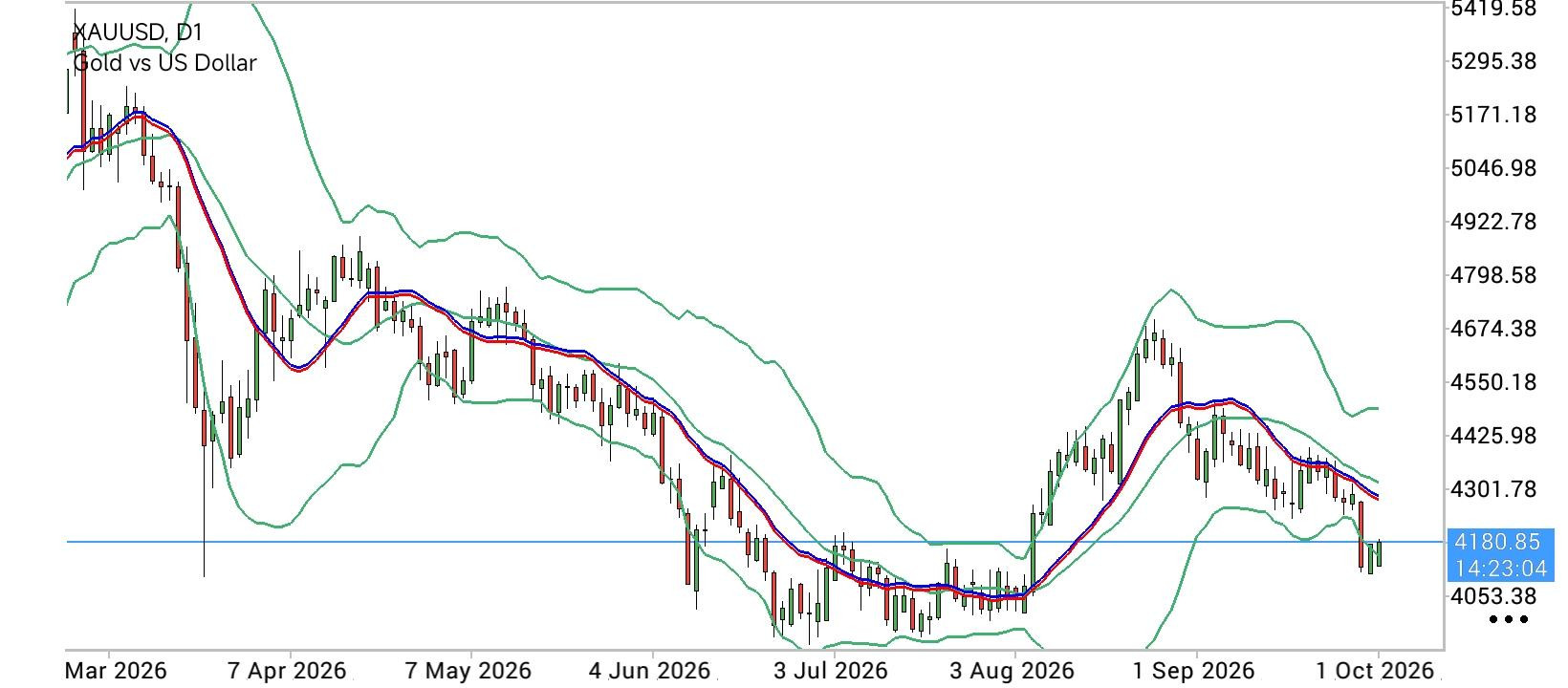Select the Gold vs US Dollar description

click(164, 63)
